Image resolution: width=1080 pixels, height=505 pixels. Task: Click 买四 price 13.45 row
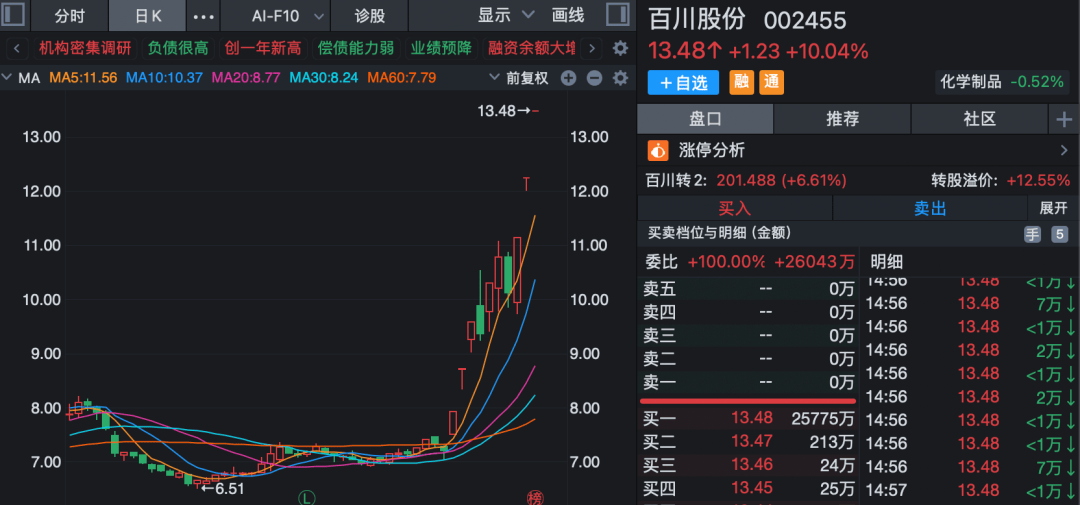pos(749,489)
